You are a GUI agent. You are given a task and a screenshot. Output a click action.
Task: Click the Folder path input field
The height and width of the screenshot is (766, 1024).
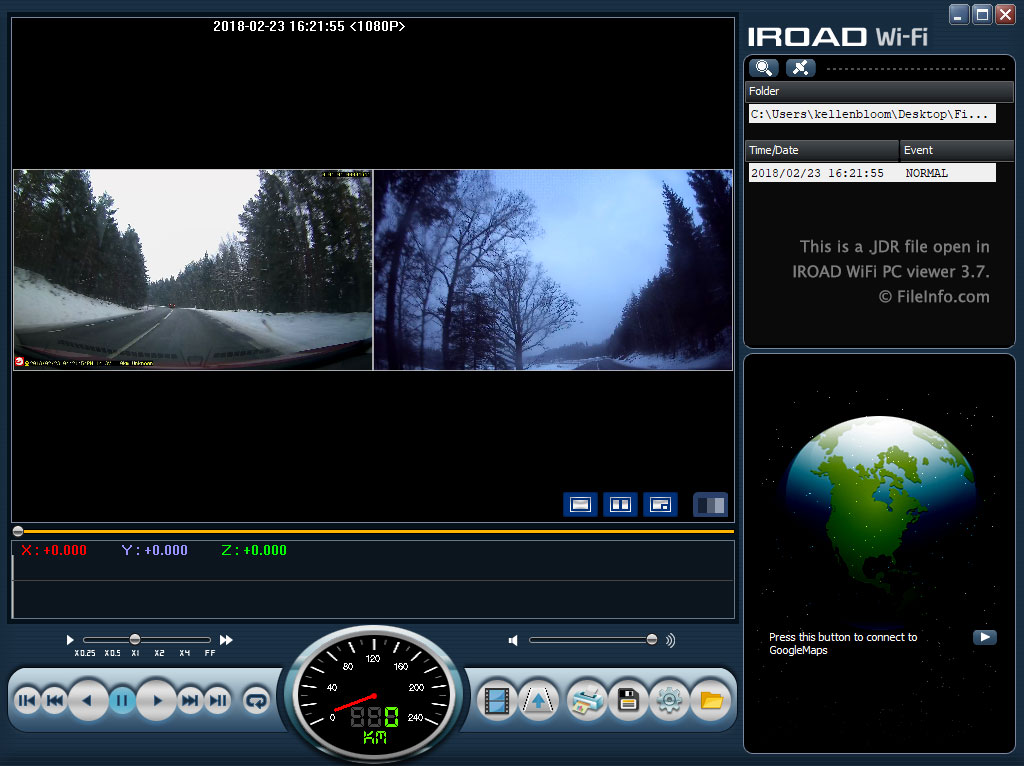coord(872,114)
